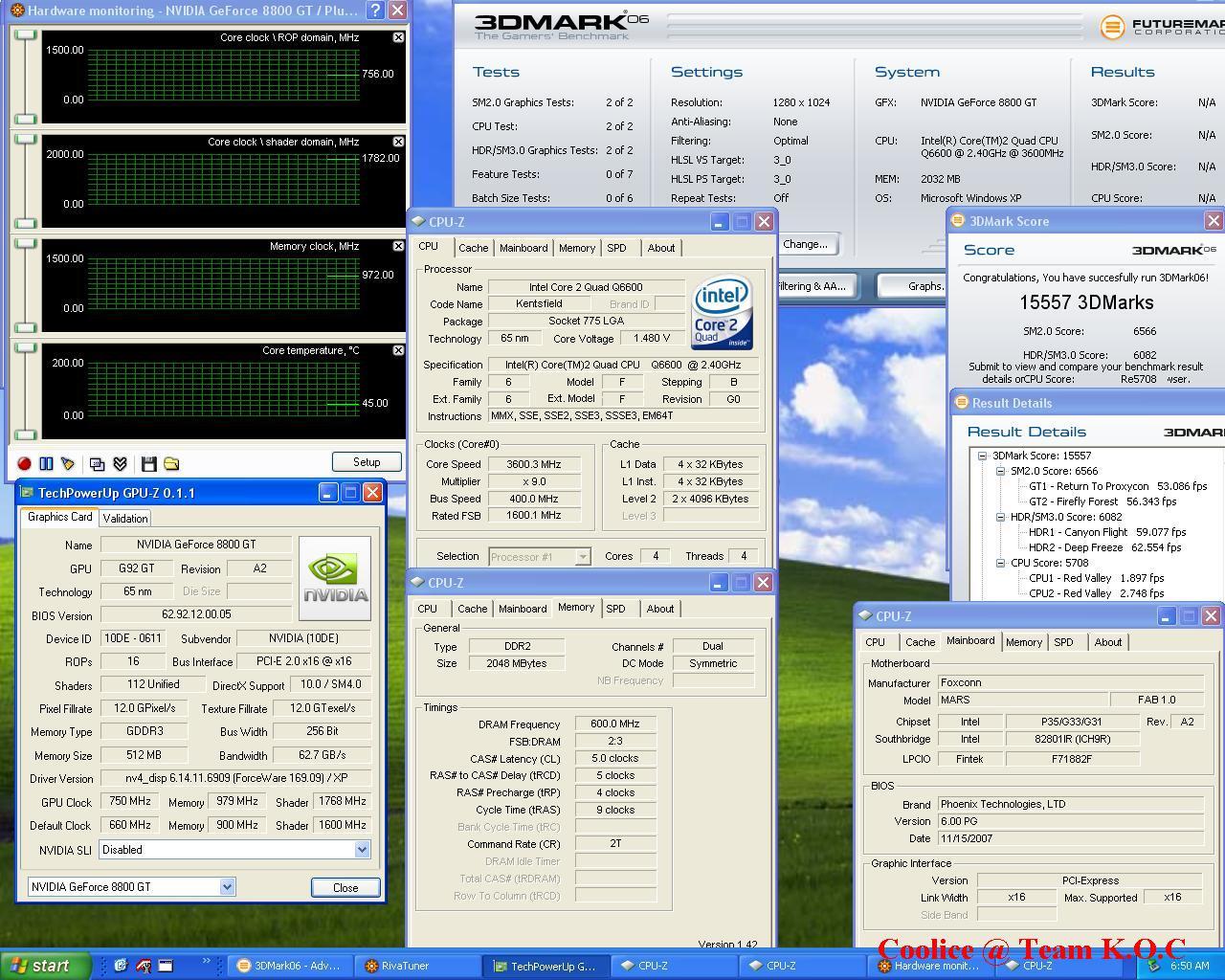Save monitoring log with the floppy disk icon
1225x980 pixels.
tap(148, 463)
